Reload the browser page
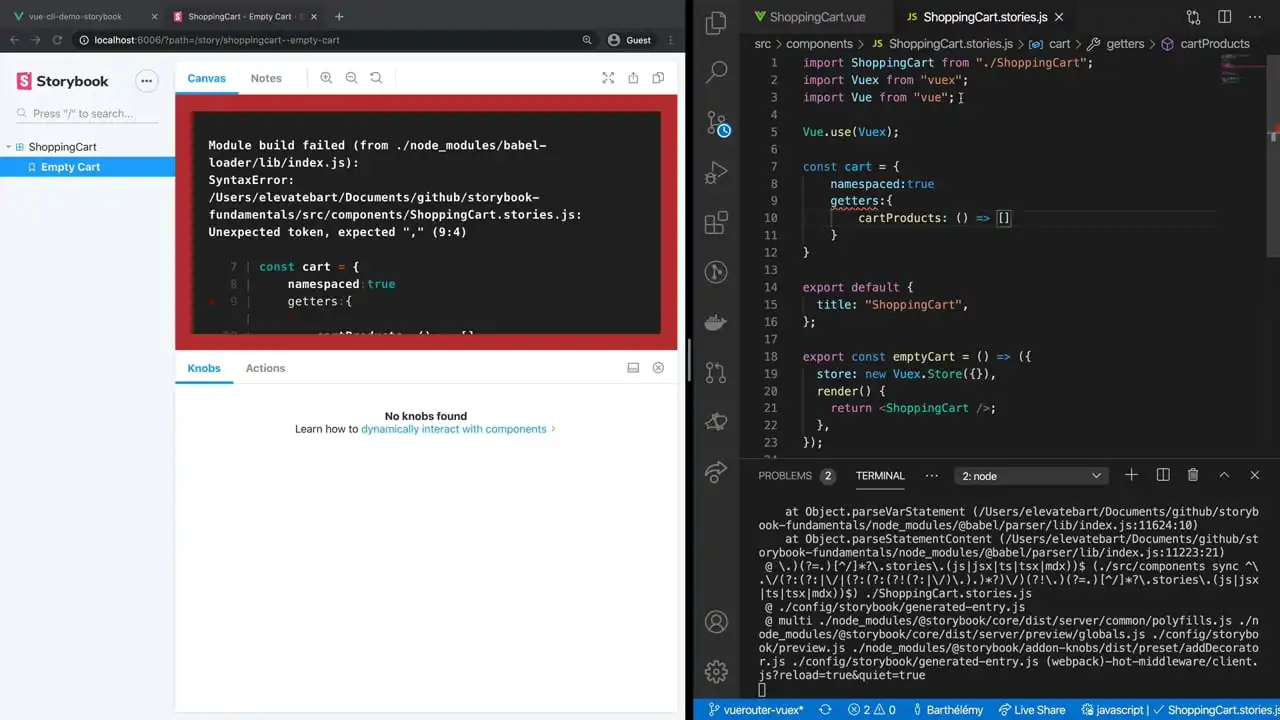Viewport: 1280px width, 720px height. pyautogui.click(x=57, y=40)
